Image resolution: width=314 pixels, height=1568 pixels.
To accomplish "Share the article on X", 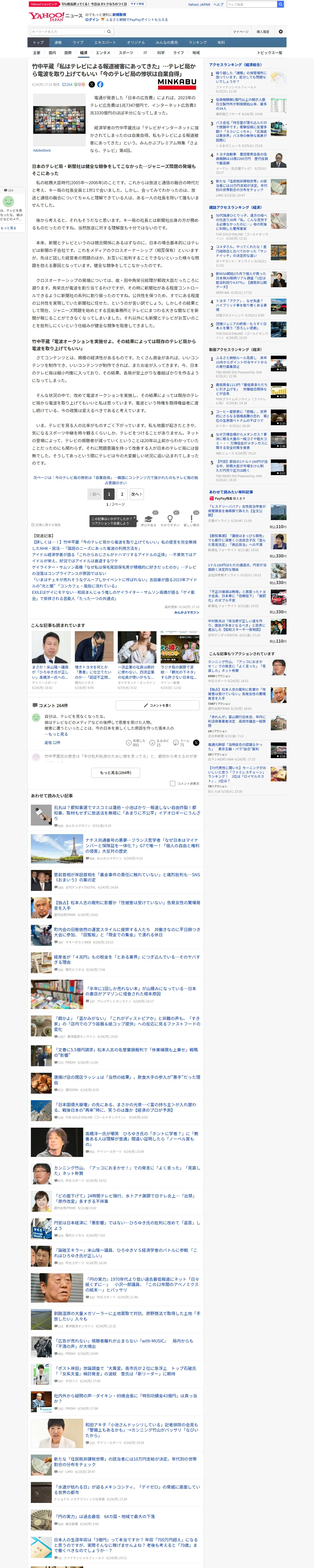I will (92, 85).
